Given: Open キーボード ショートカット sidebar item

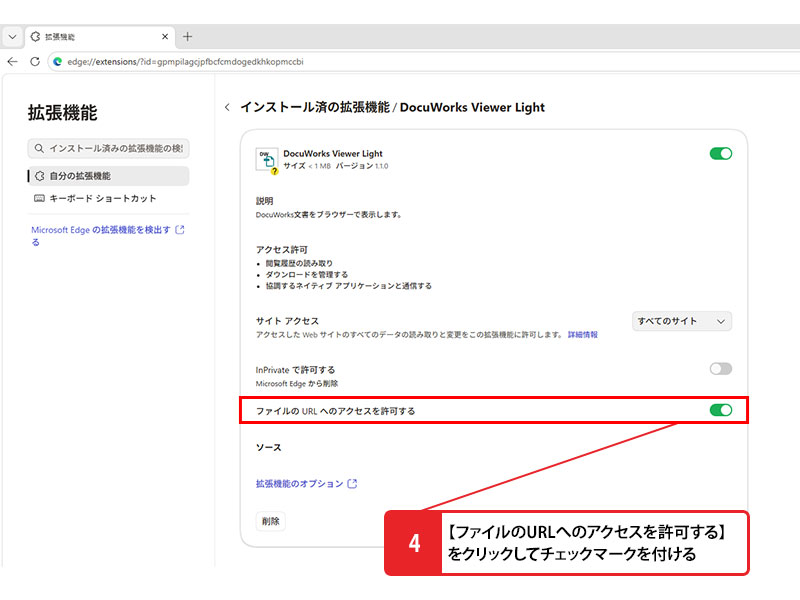Looking at the screenshot, I should click(103, 198).
